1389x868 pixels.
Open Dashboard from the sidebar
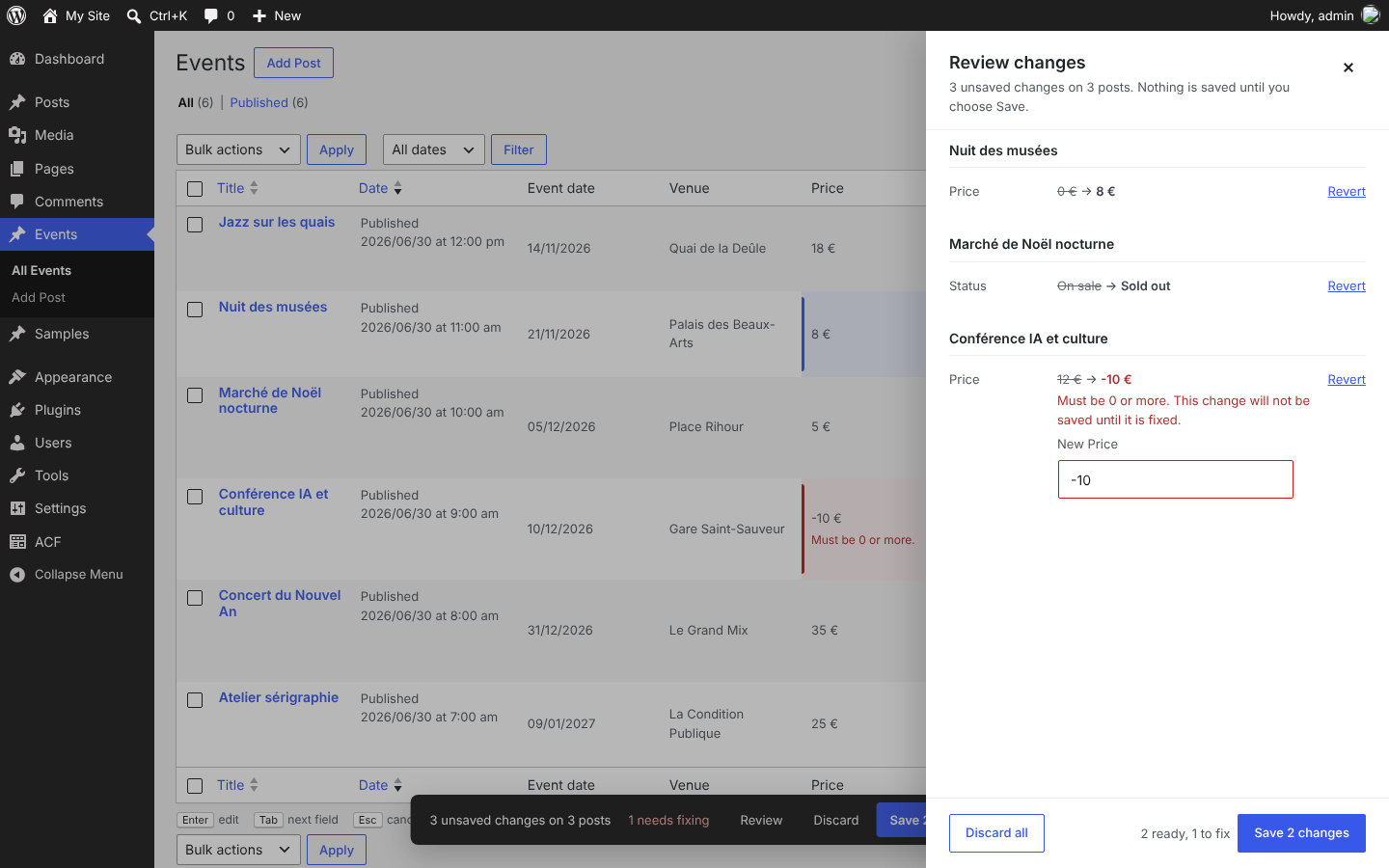pyautogui.click(x=77, y=59)
